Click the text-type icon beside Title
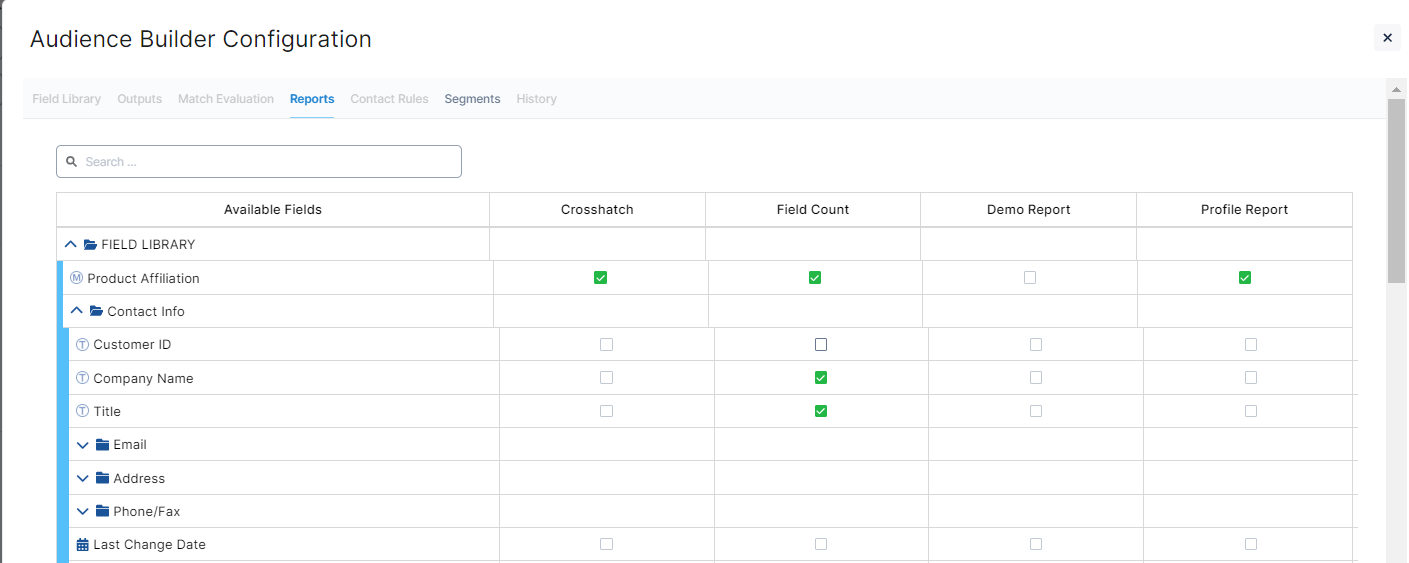Image resolution: width=1409 pixels, height=563 pixels. (83, 411)
